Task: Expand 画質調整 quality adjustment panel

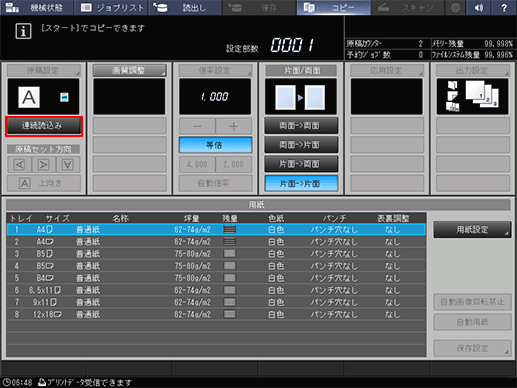Action: coord(129,70)
